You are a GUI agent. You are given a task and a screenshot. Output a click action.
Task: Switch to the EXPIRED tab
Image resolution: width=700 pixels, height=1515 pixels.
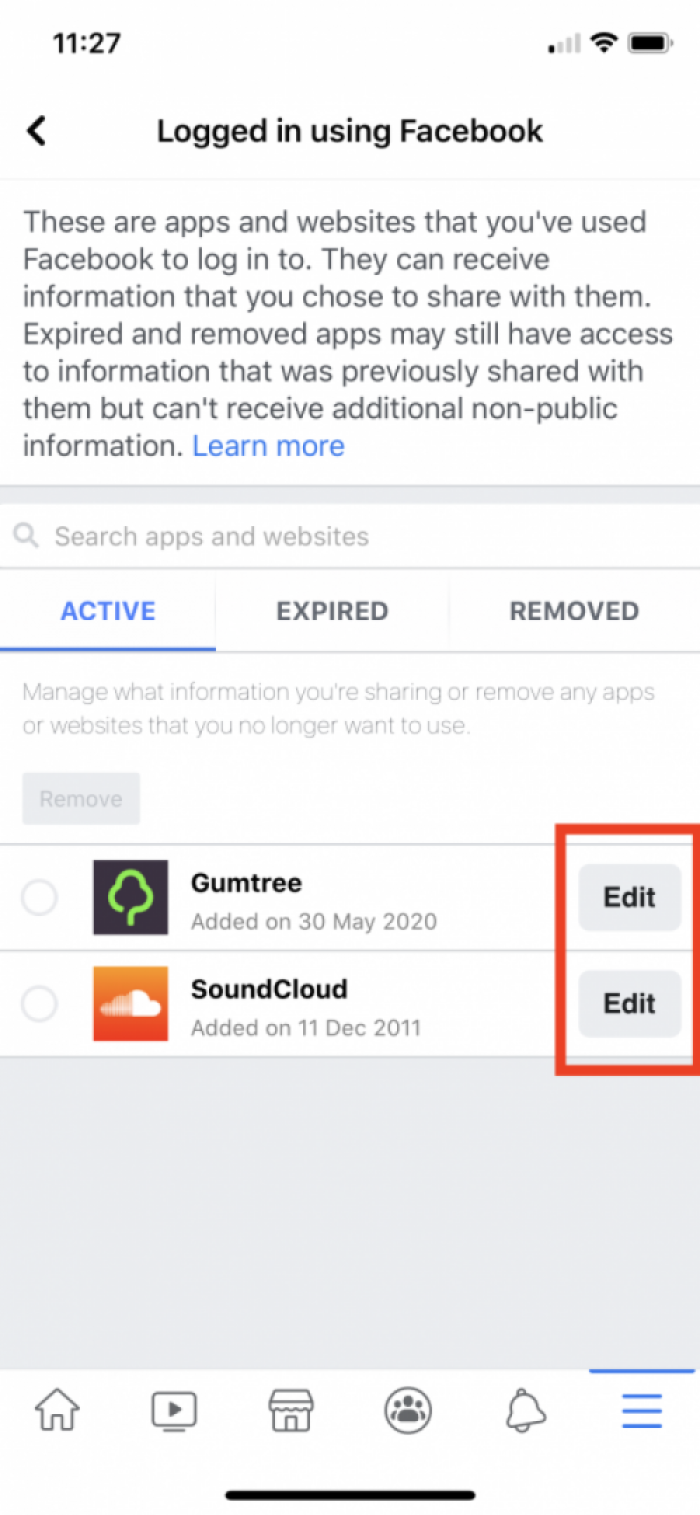coord(331,611)
